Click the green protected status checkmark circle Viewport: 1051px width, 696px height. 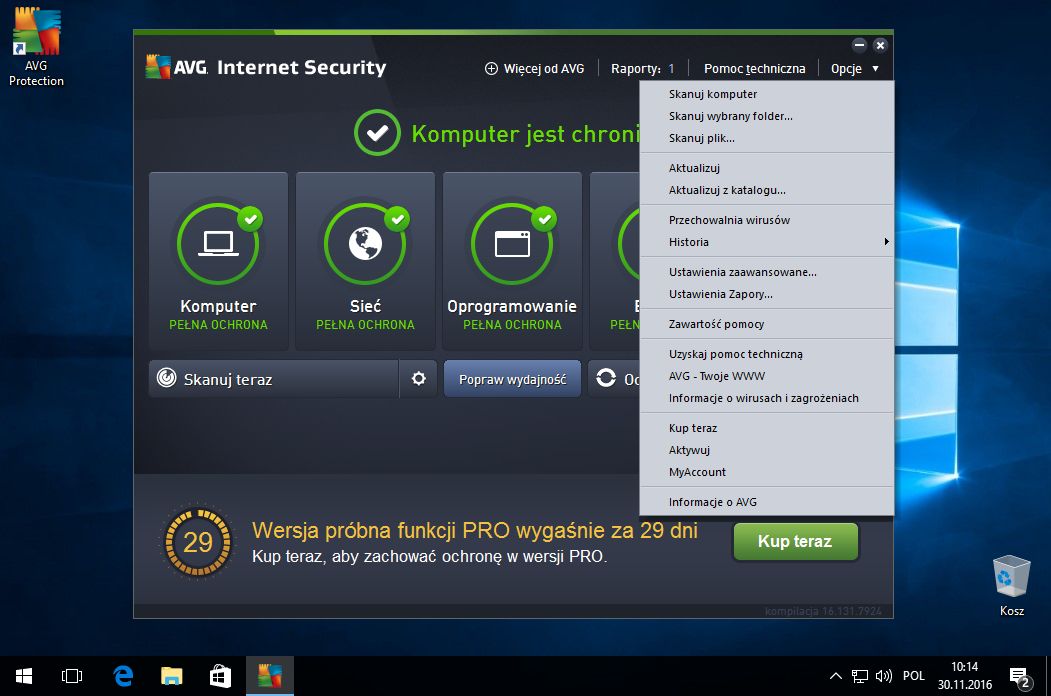377,133
